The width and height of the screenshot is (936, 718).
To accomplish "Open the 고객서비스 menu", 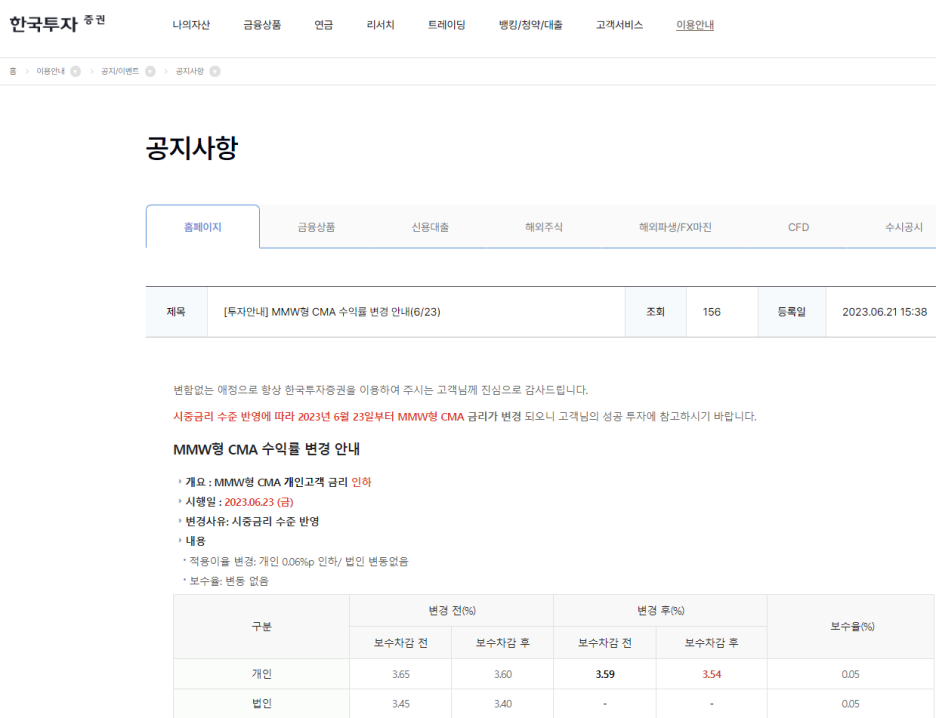I will coord(619,25).
